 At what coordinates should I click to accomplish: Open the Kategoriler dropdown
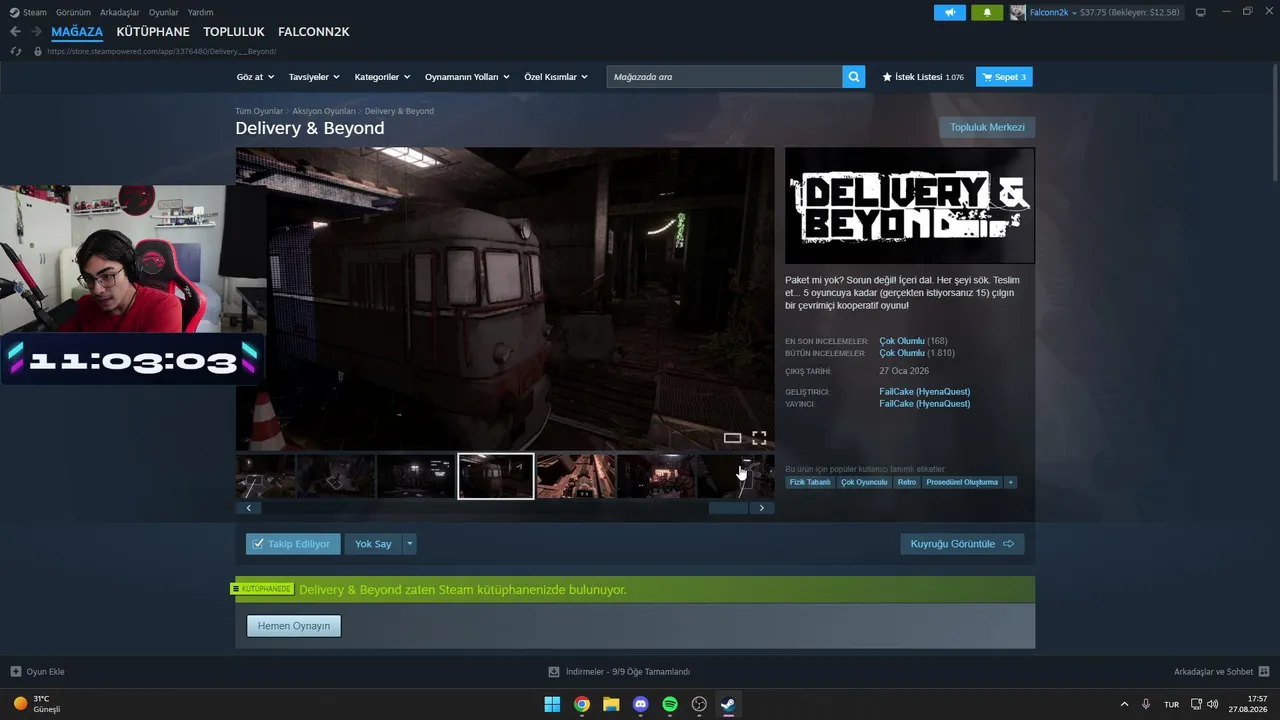(x=382, y=77)
